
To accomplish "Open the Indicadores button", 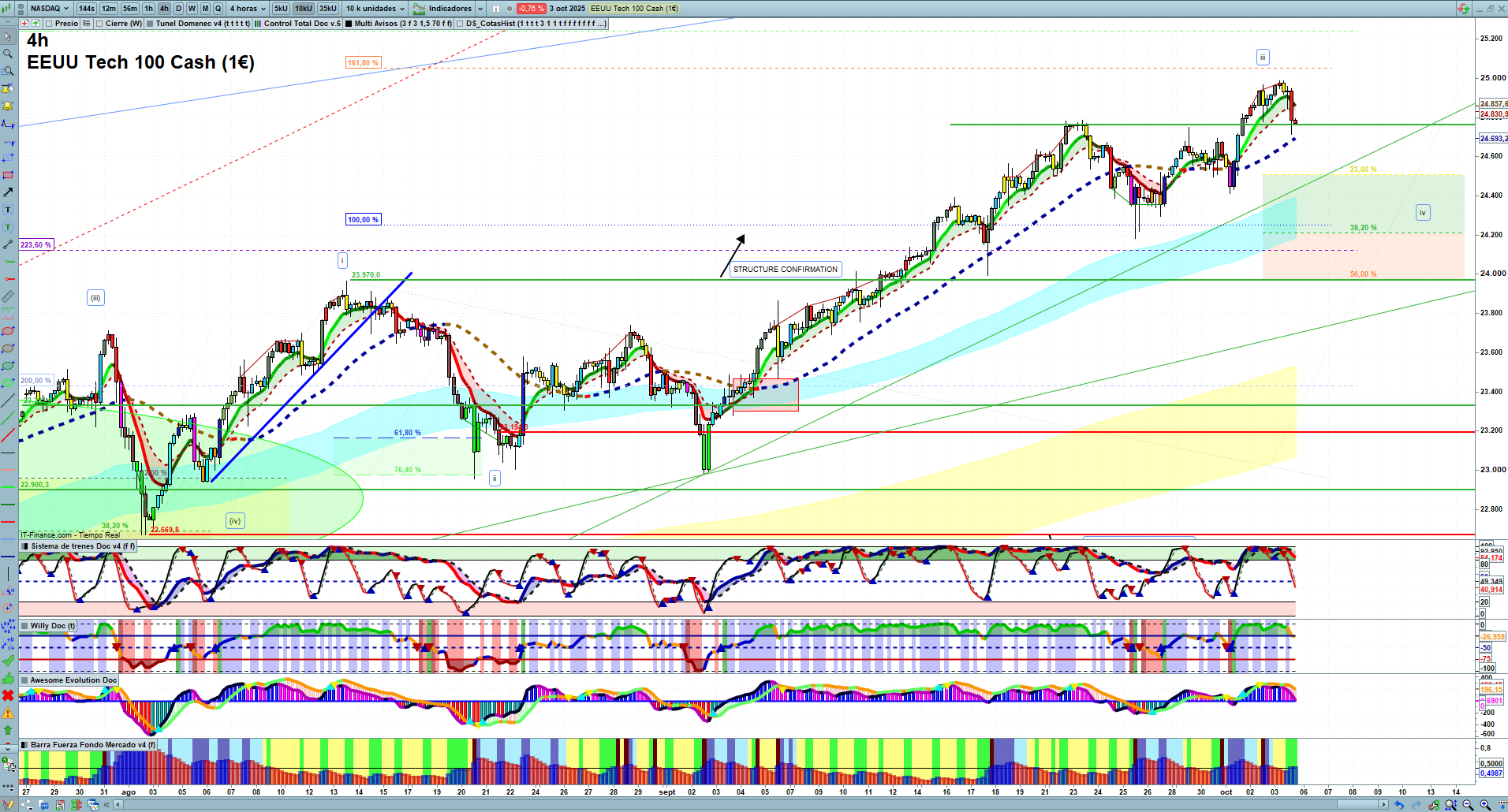I will click(442, 9).
